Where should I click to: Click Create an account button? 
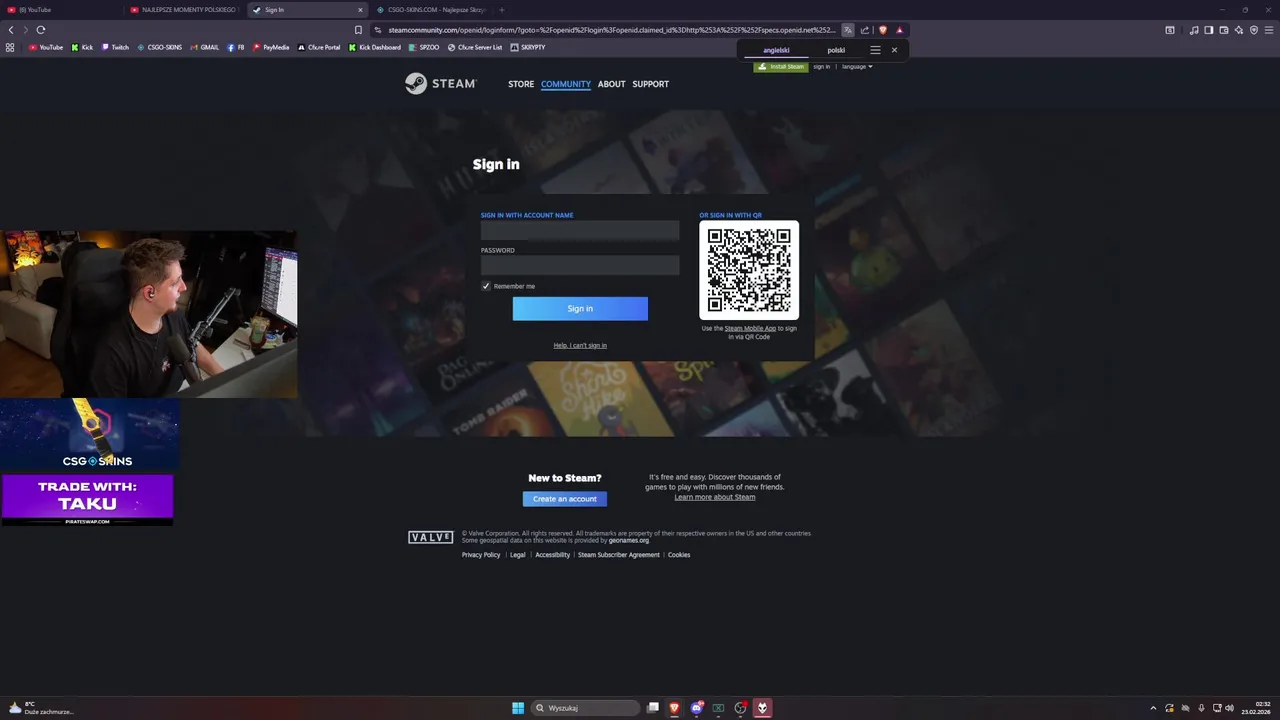[565, 499]
